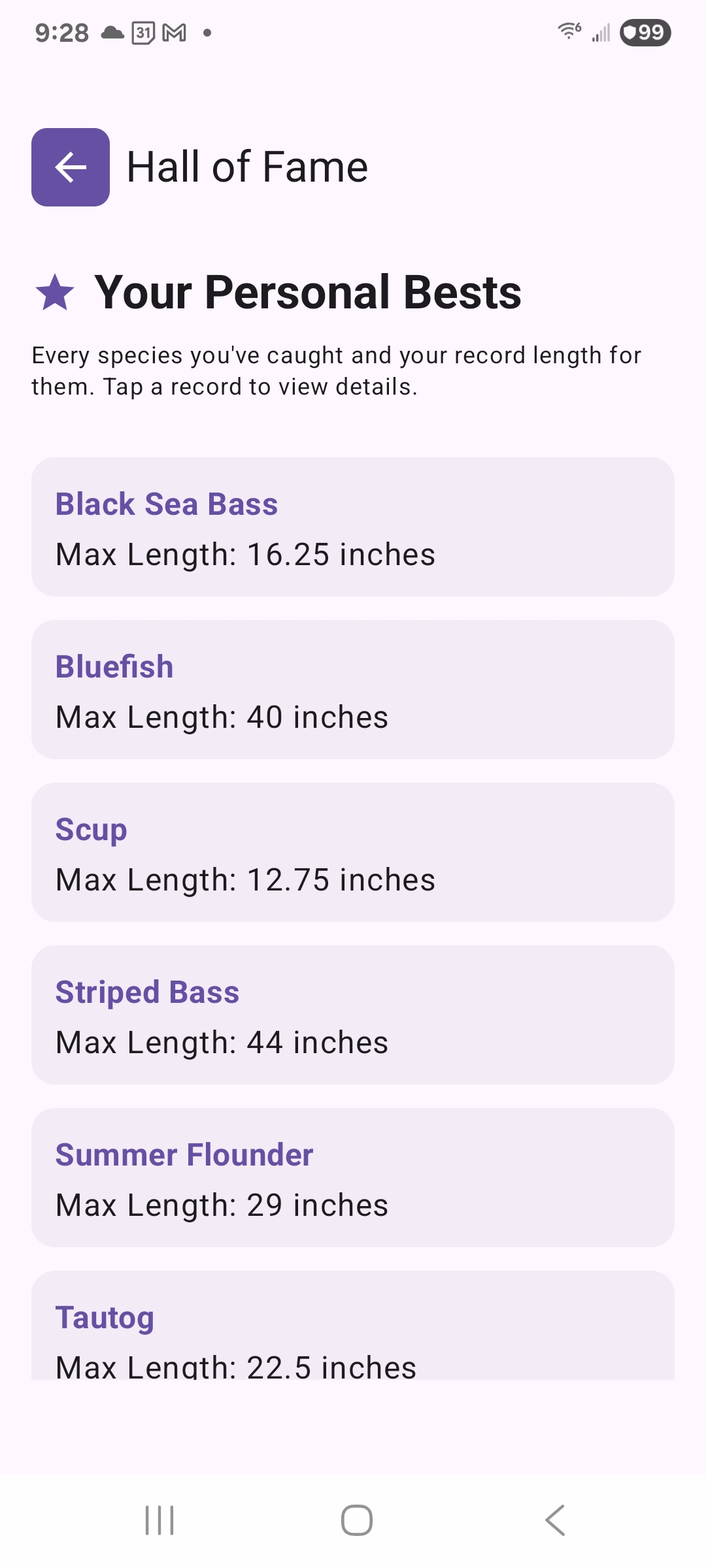Open the Black Sea Bass record
The image size is (706, 1568).
click(353, 527)
